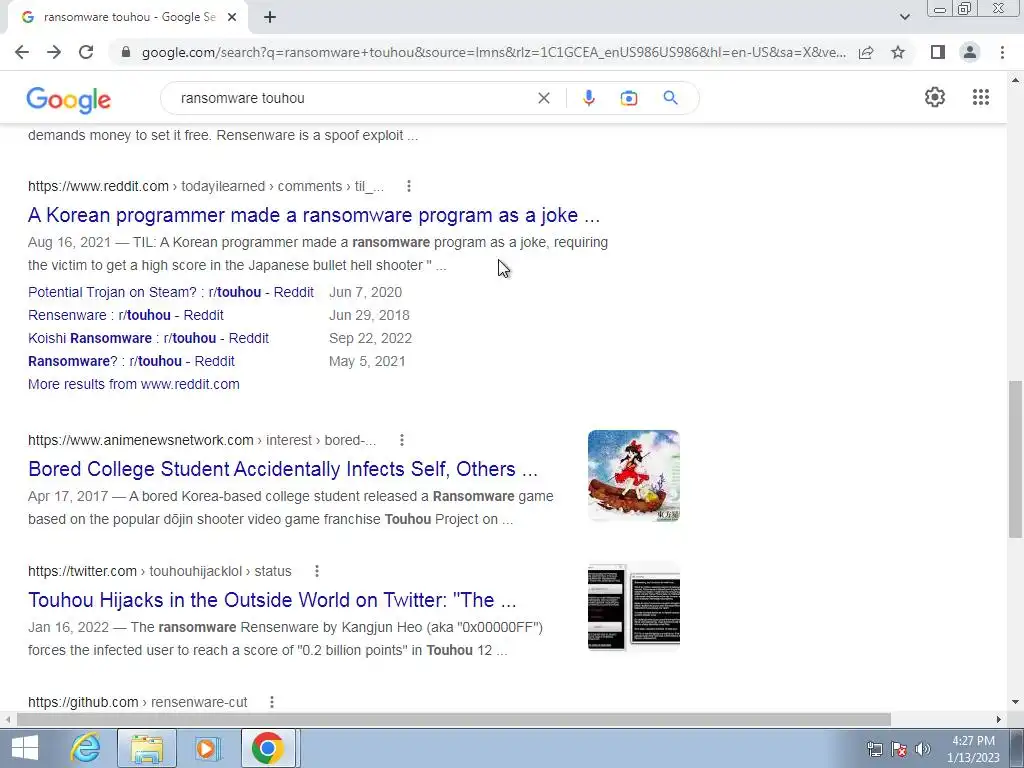Launch Internet Explorer from the taskbar
Viewport: 1024px width, 768px height.
[86, 748]
